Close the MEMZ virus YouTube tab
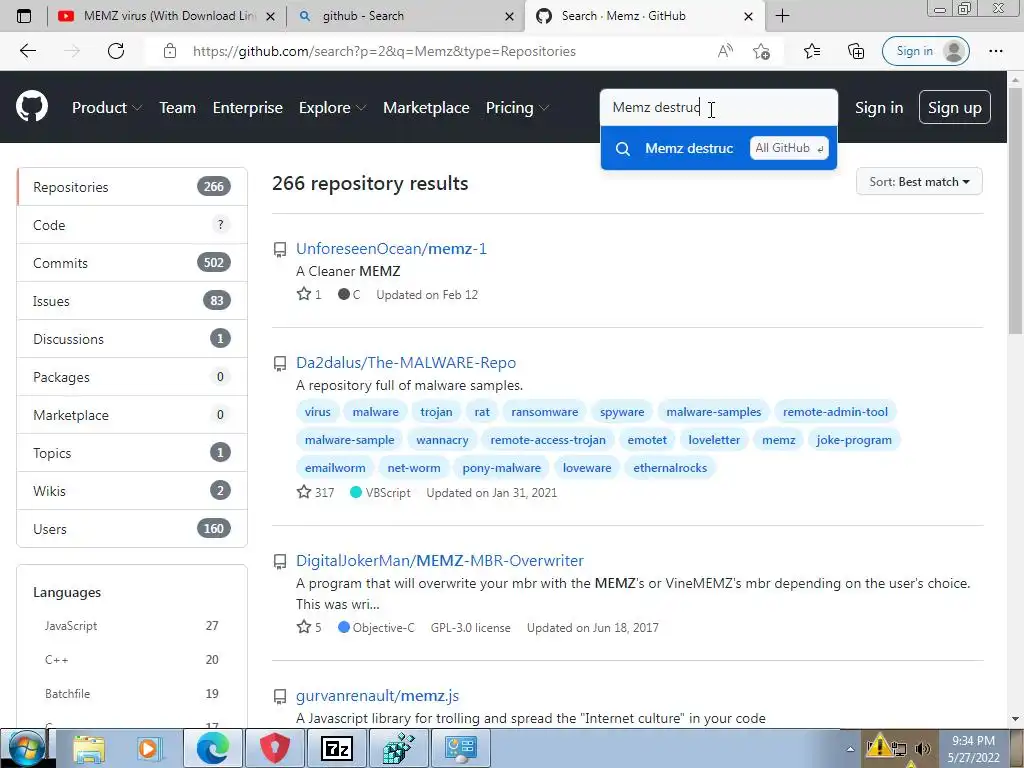1024x768 pixels. pos(270,16)
